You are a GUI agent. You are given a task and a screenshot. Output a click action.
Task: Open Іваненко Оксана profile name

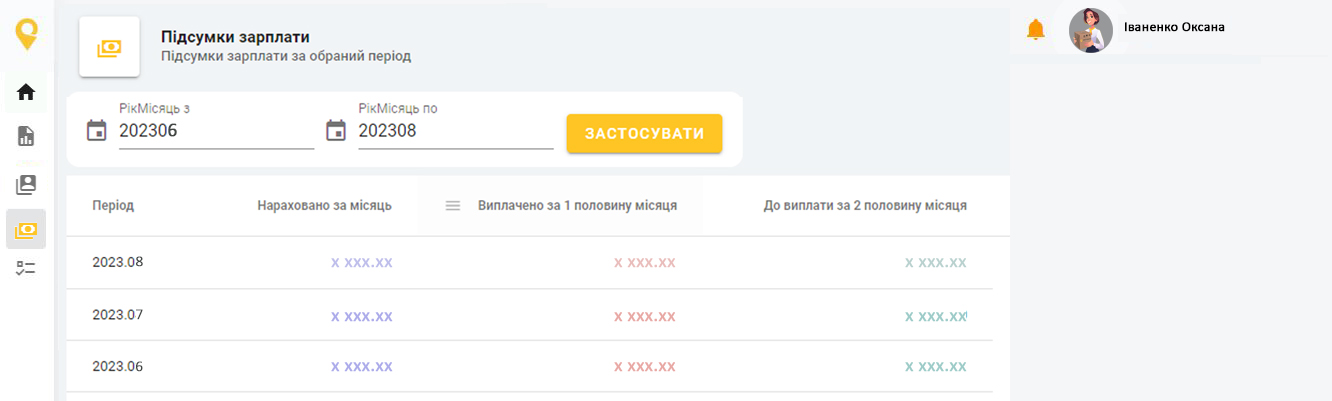pyautogui.click(x=1174, y=27)
